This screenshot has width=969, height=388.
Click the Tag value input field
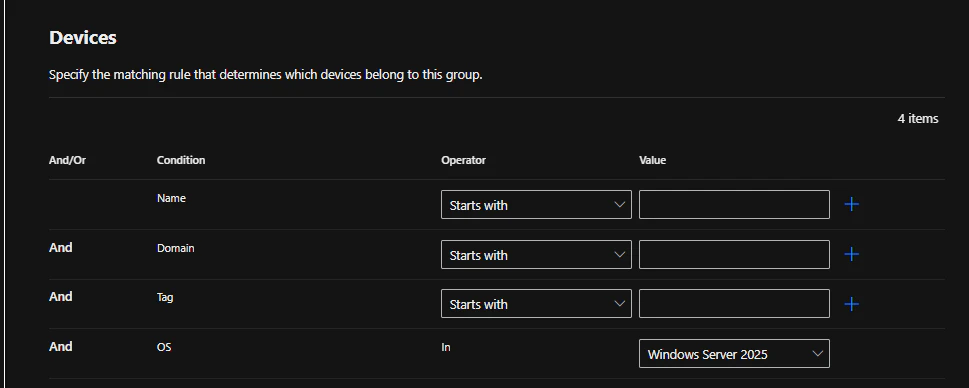(734, 304)
